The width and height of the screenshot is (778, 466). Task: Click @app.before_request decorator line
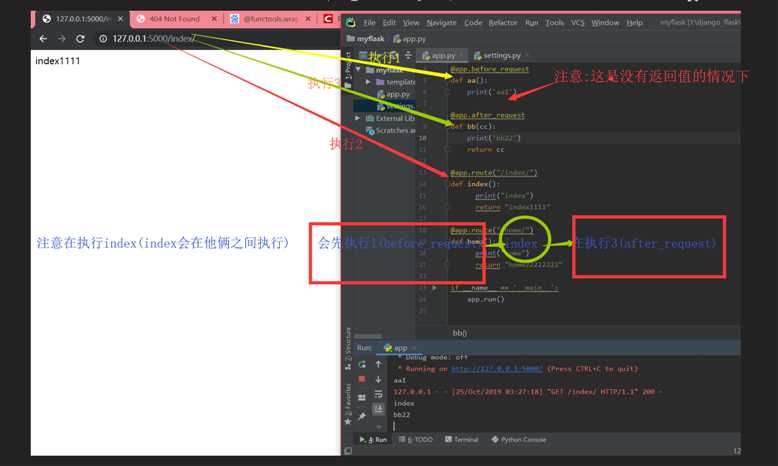pyautogui.click(x=489, y=69)
